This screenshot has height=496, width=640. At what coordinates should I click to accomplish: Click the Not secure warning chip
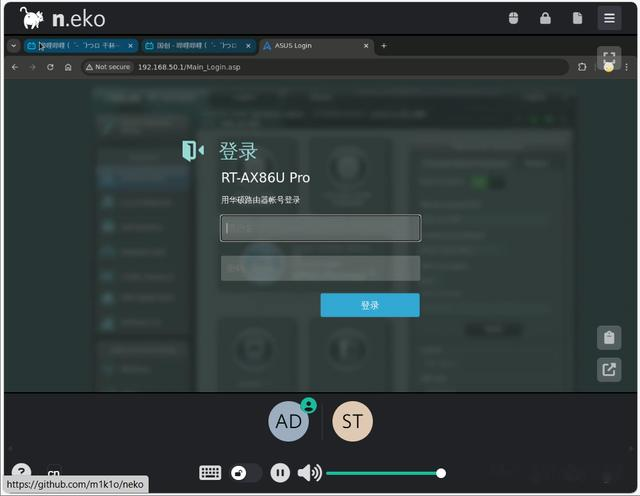(108, 67)
